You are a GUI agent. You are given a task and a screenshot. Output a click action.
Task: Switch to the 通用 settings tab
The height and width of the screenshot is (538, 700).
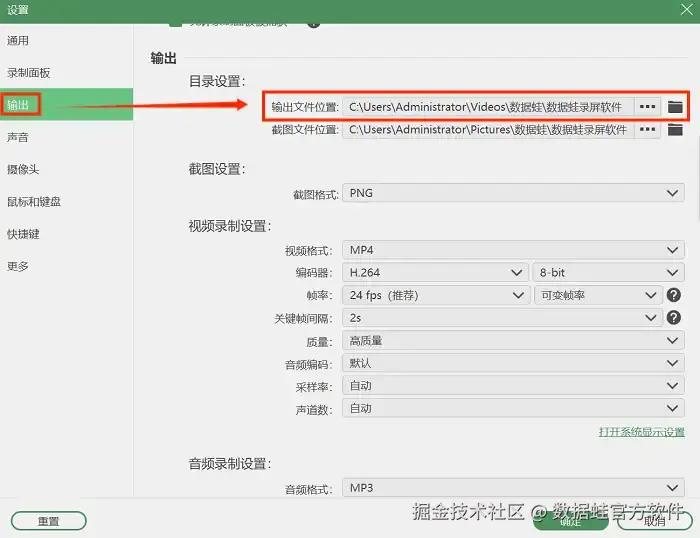pos(67,41)
